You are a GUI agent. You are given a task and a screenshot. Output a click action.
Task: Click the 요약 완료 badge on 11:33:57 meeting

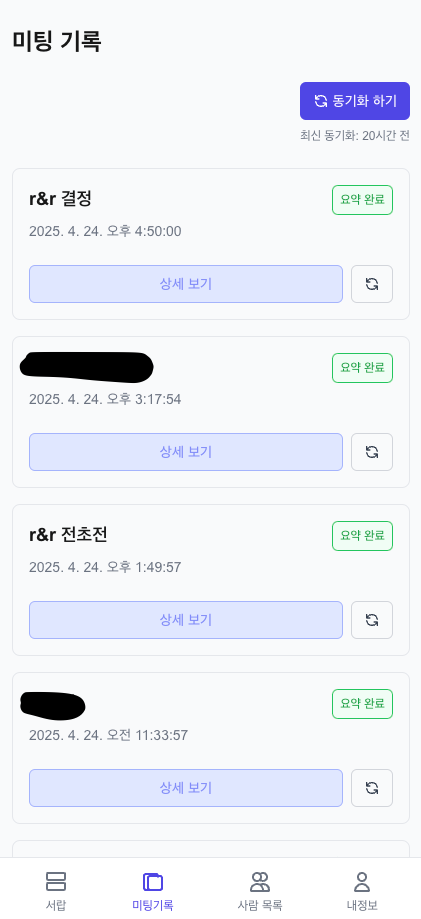[362, 704]
